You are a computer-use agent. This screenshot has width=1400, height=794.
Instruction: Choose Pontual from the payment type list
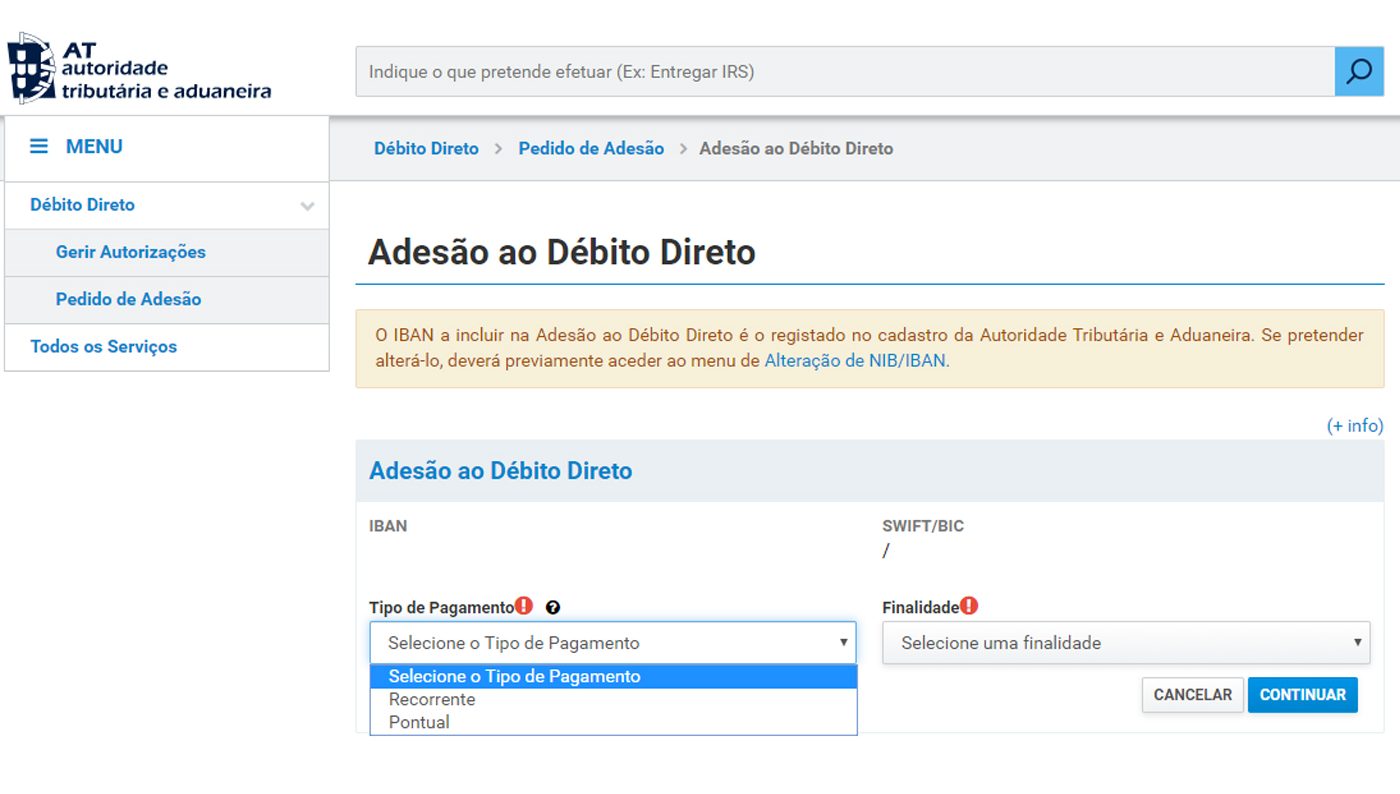(x=613, y=722)
